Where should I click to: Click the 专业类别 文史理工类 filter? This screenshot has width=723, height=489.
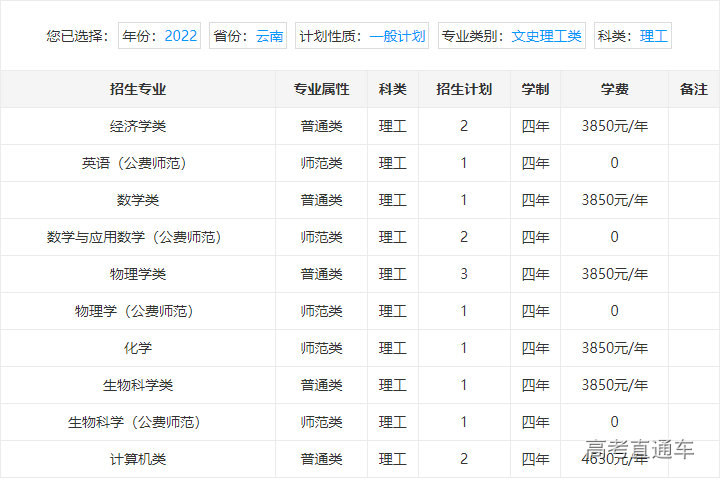512,37
